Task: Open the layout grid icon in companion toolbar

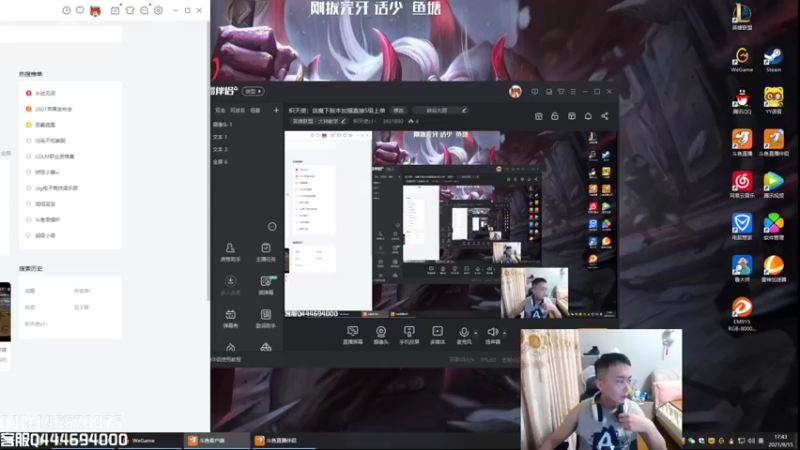Action: click(x=571, y=116)
